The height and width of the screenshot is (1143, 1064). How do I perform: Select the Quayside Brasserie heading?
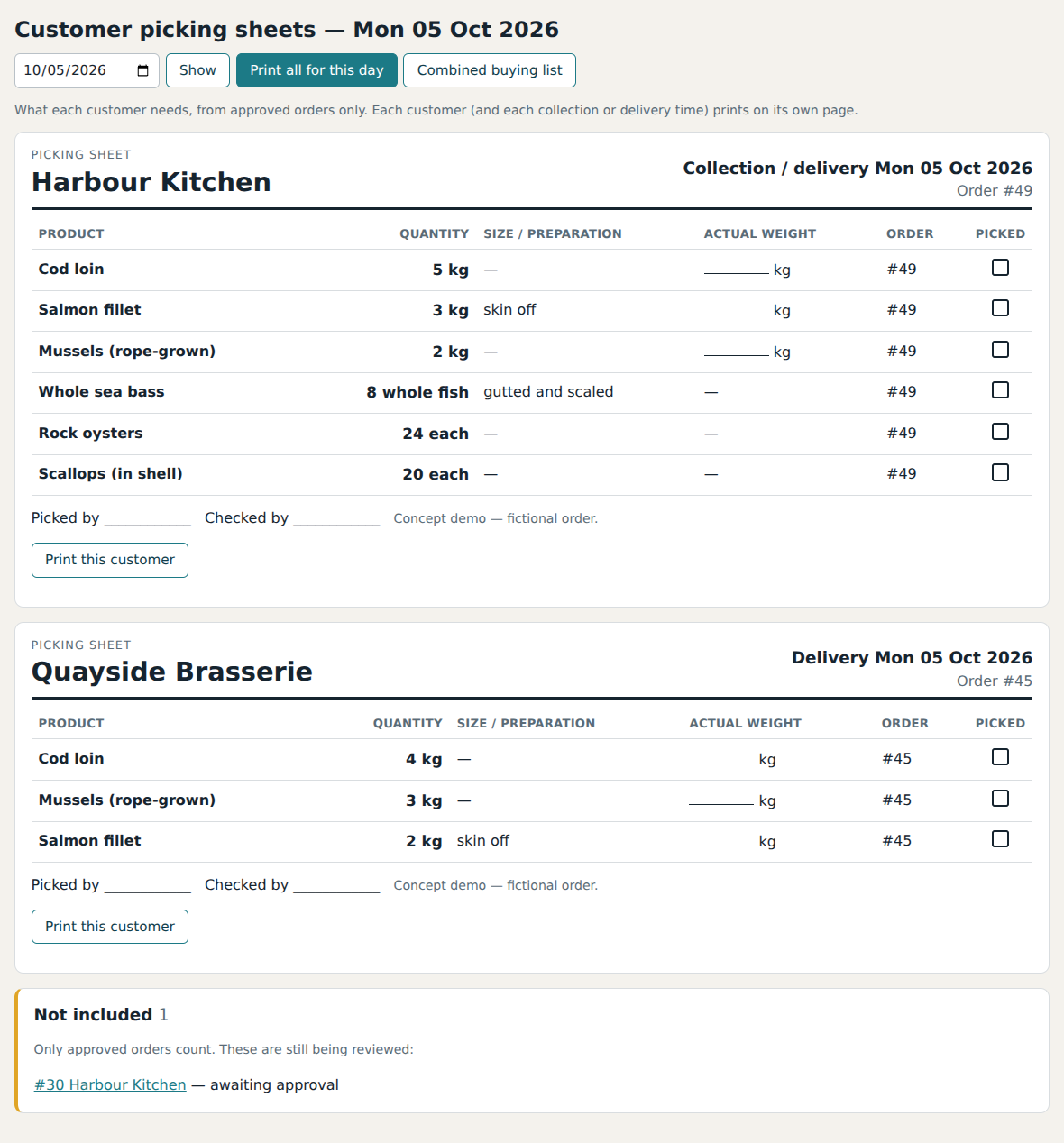coord(172,672)
